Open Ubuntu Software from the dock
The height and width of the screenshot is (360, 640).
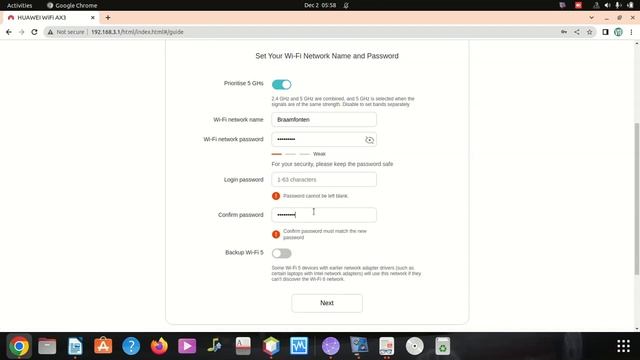(x=103, y=346)
